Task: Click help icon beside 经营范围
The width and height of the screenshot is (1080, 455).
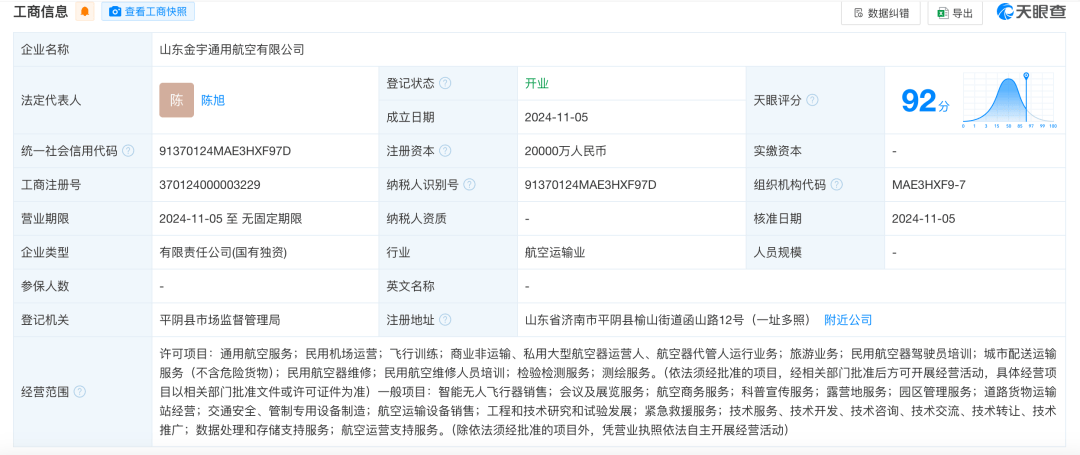Action: pos(80,392)
